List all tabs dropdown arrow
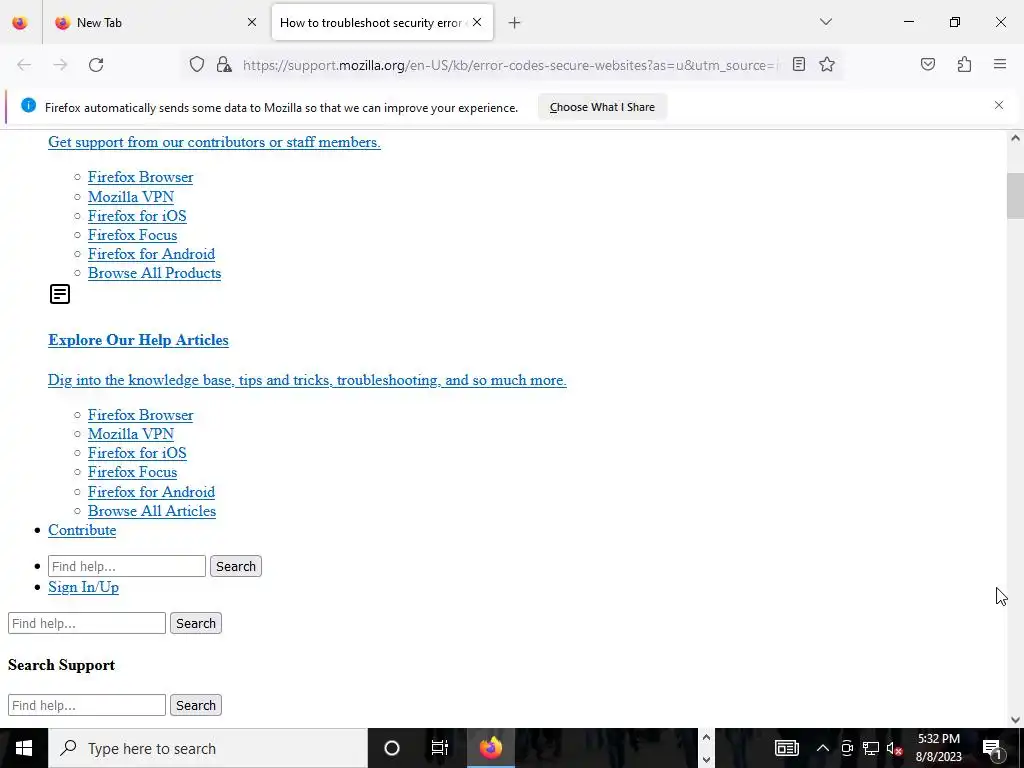Screen dimensions: 1024x768 [826, 22]
